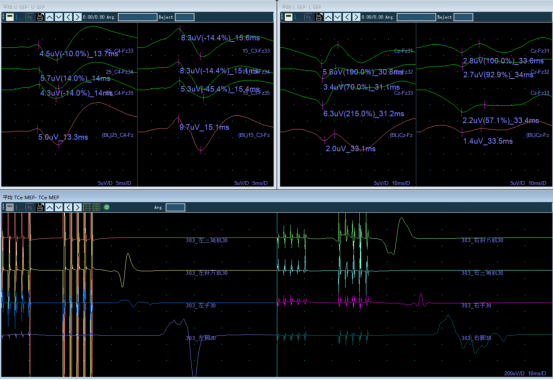This screenshot has height=380, width=553.
Task: Click the 9.7uV_15.1ms baseline marker label
Action: tap(204, 127)
